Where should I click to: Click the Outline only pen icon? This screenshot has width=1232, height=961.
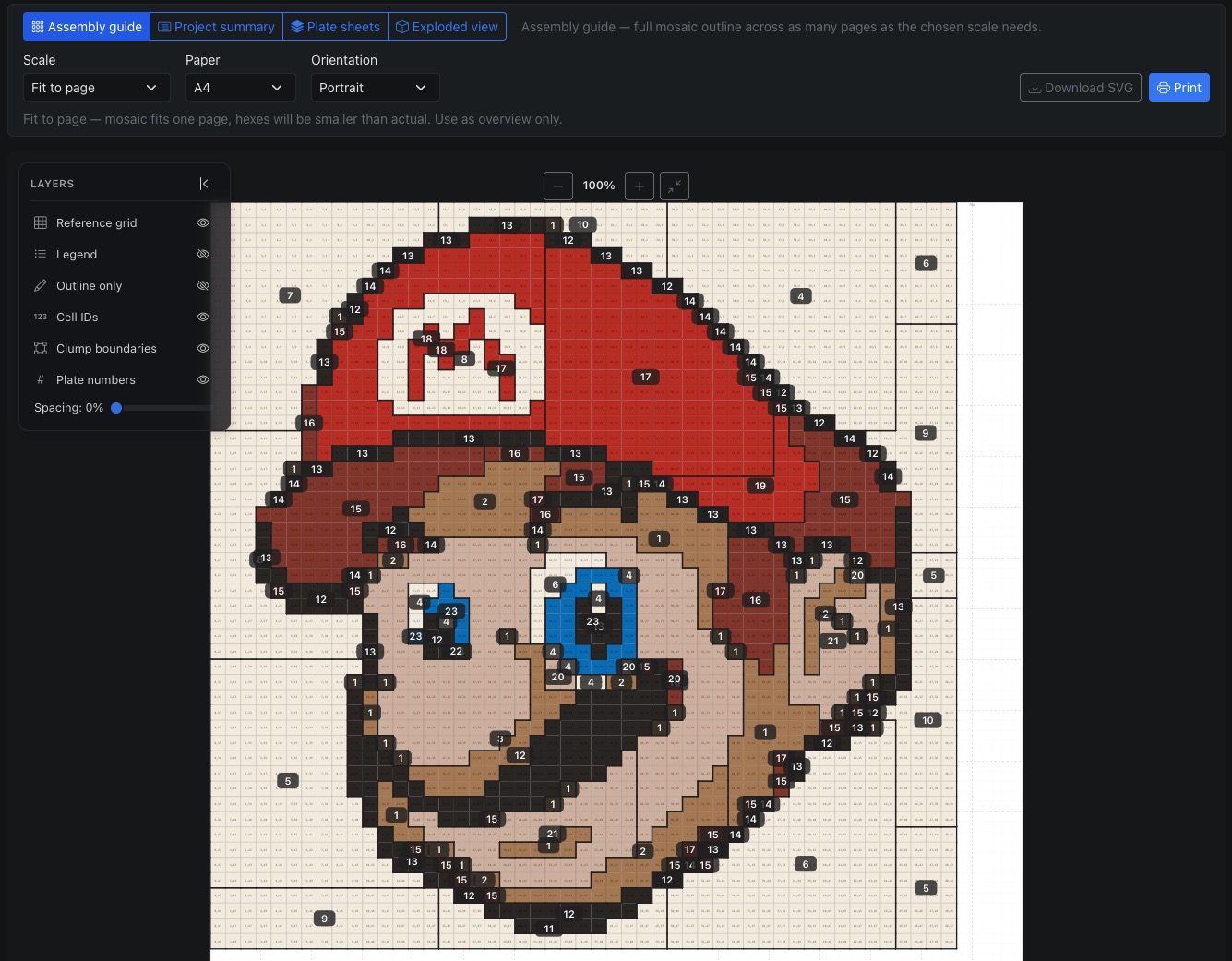[41, 285]
